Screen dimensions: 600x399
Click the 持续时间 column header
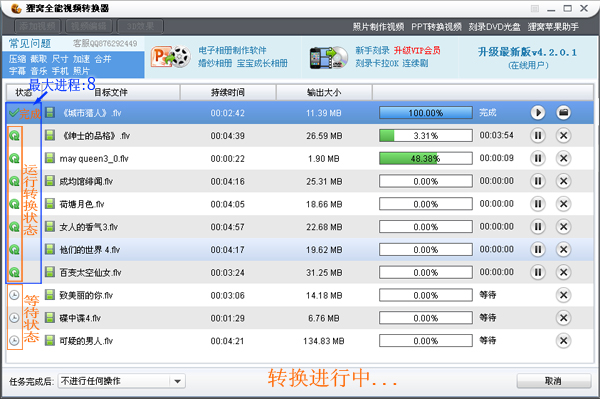click(228, 93)
